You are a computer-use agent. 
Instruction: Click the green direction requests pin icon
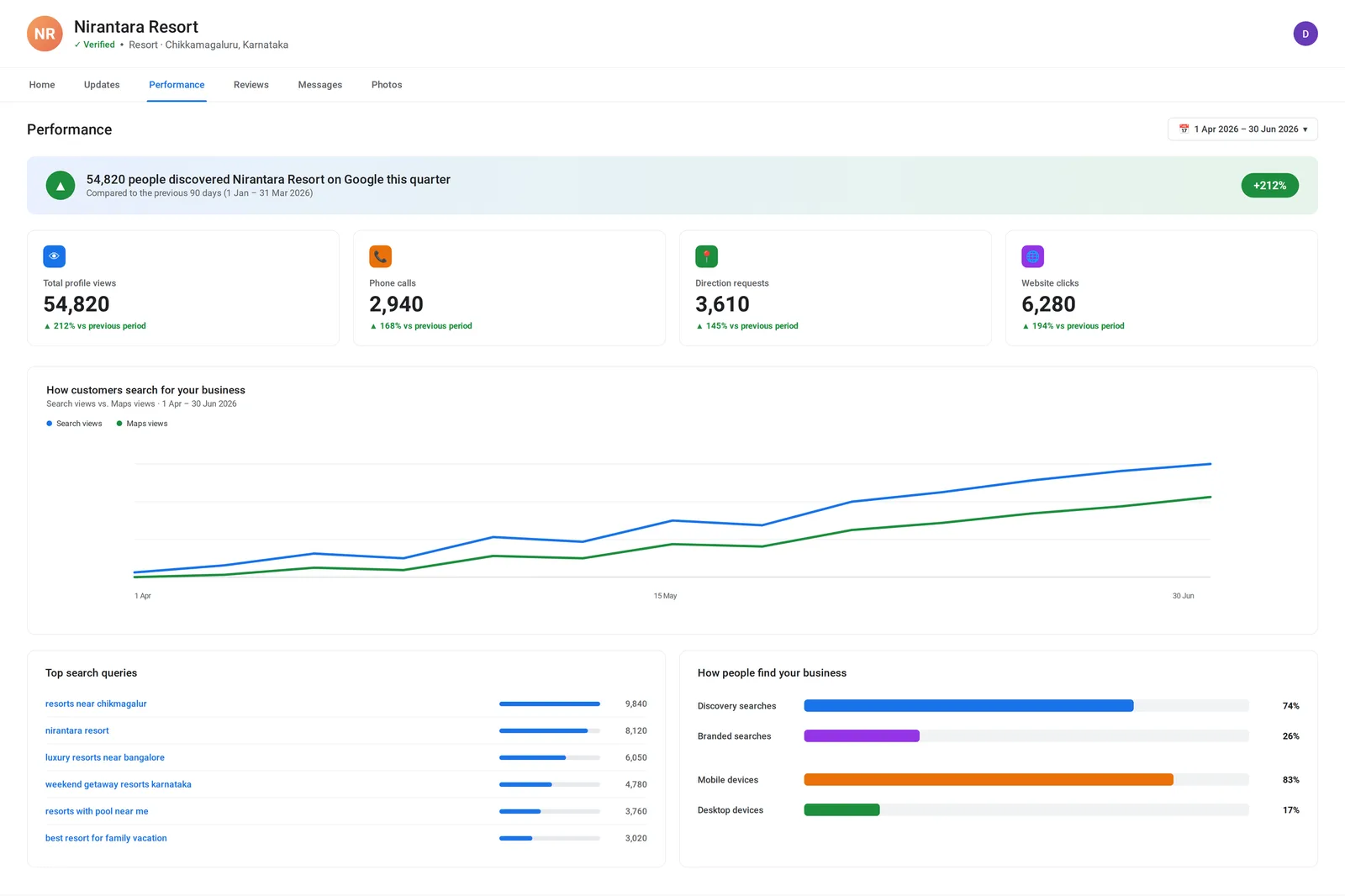pyautogui.click(x=706, y=256)
